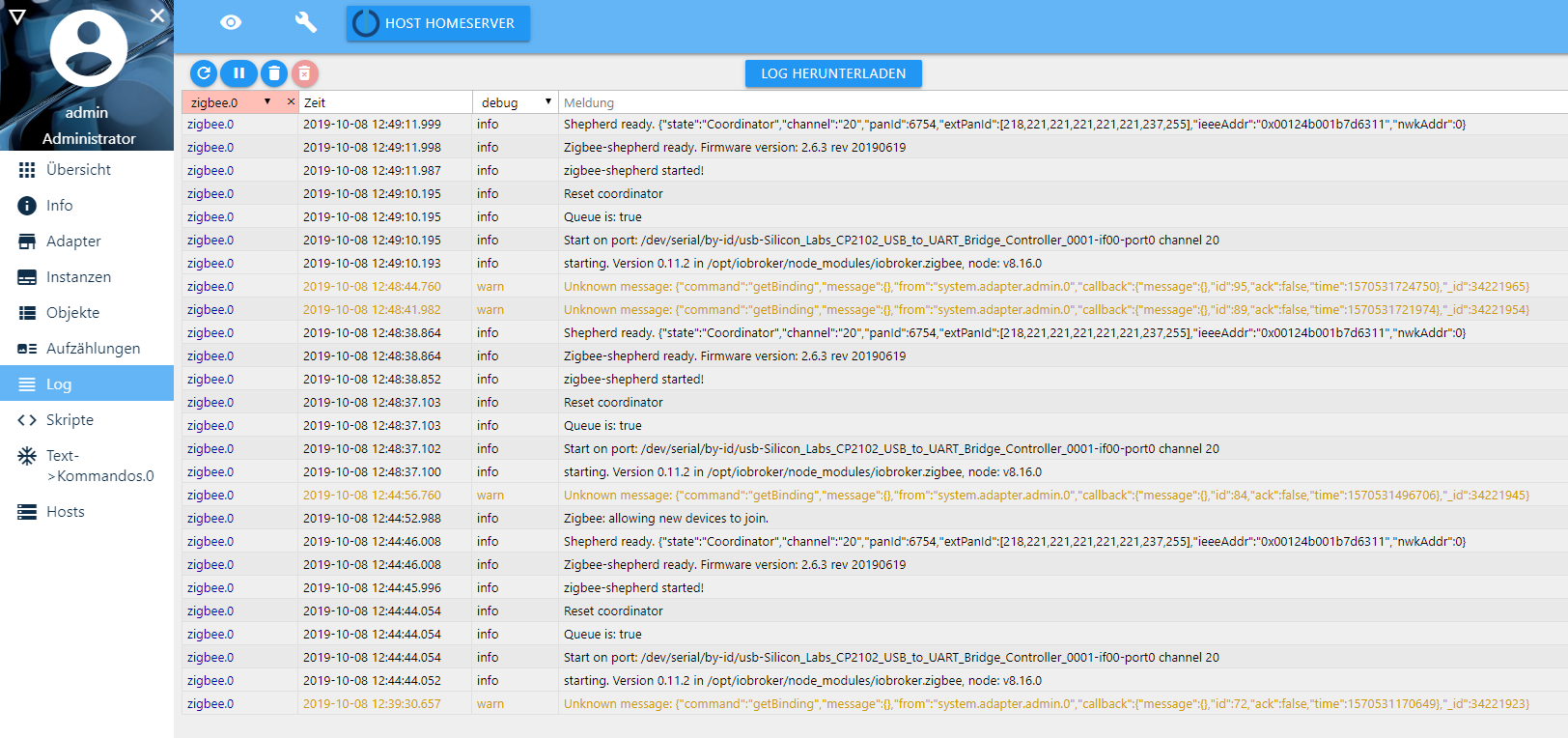Click the Objekte list icon

click(27, 313)
